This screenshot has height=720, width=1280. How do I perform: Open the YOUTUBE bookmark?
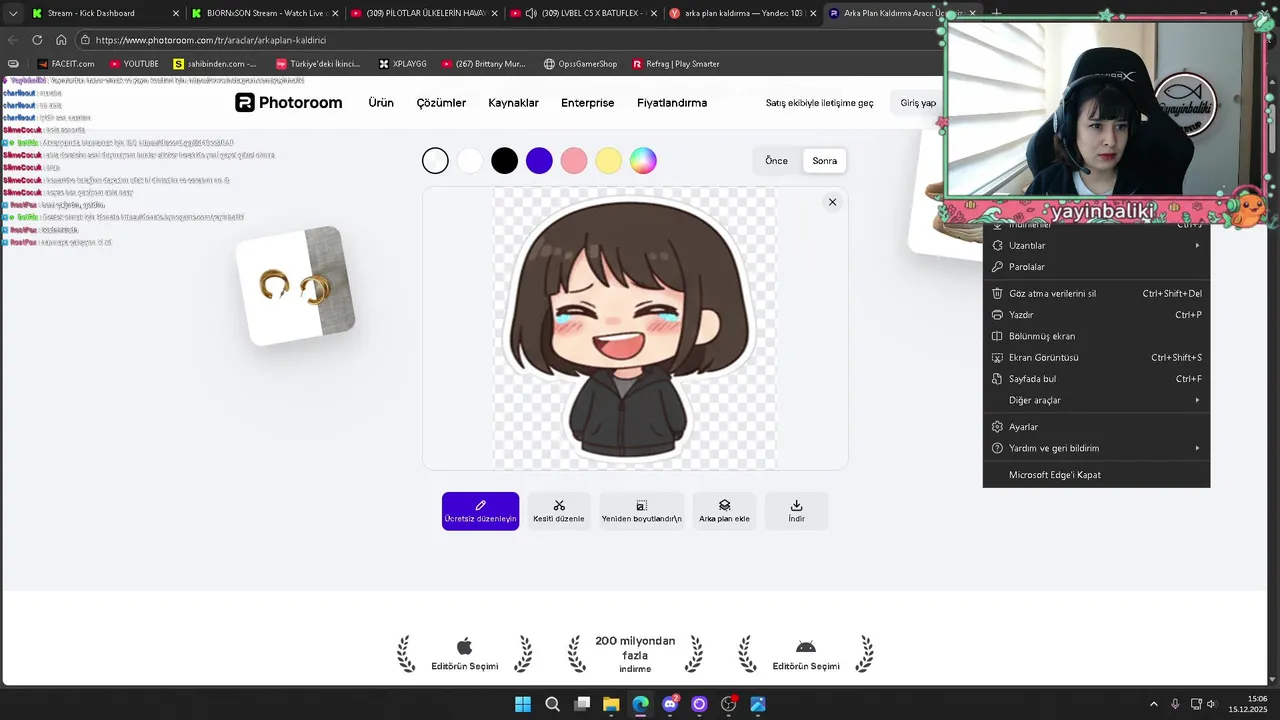[134, 64]
